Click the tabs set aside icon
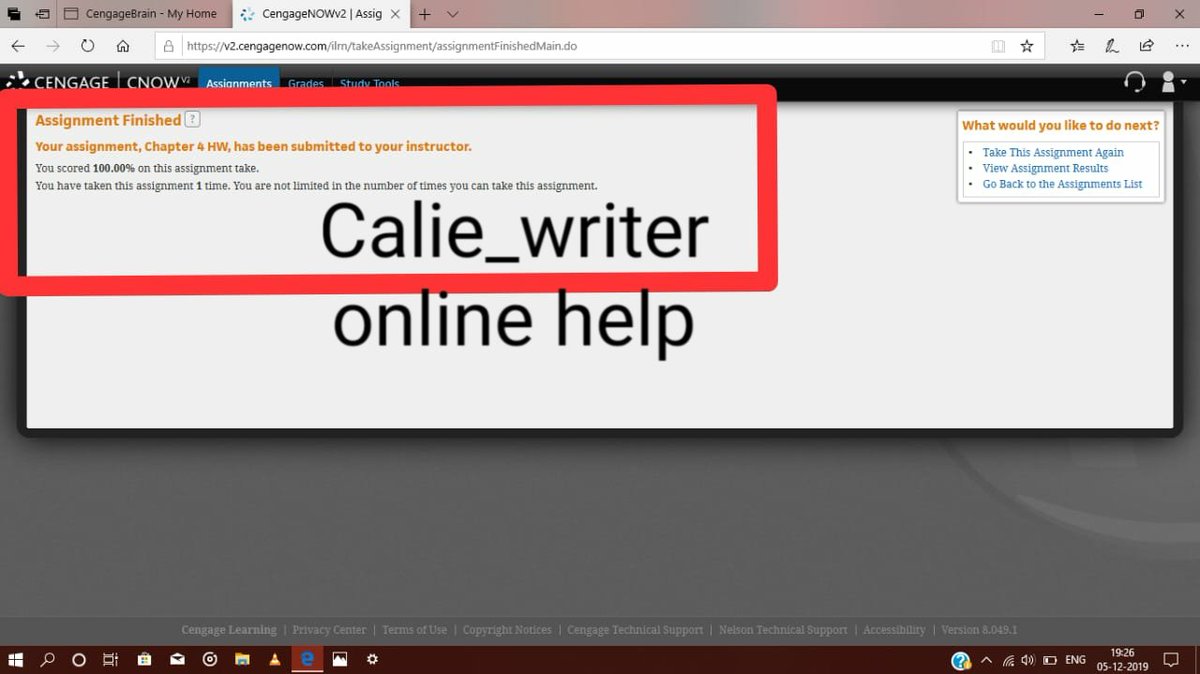The height and width of the screenshot is (674, 1200). (x=14, y=15)
